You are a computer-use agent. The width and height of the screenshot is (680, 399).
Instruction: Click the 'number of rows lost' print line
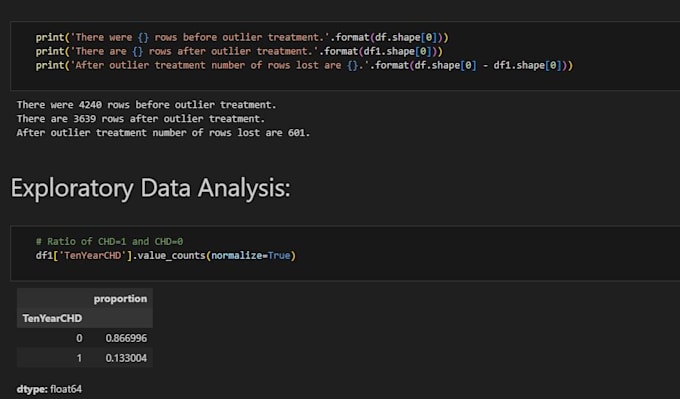[304, 65]
